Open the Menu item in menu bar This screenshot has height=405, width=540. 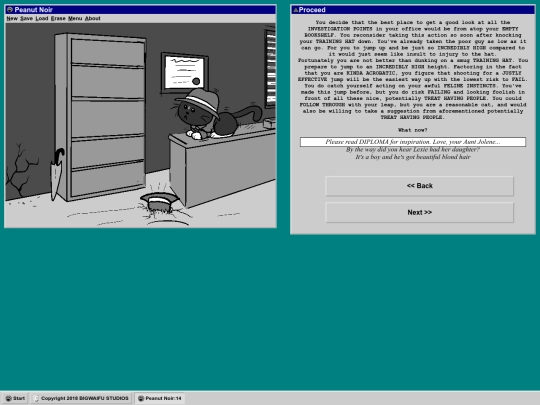75,18
